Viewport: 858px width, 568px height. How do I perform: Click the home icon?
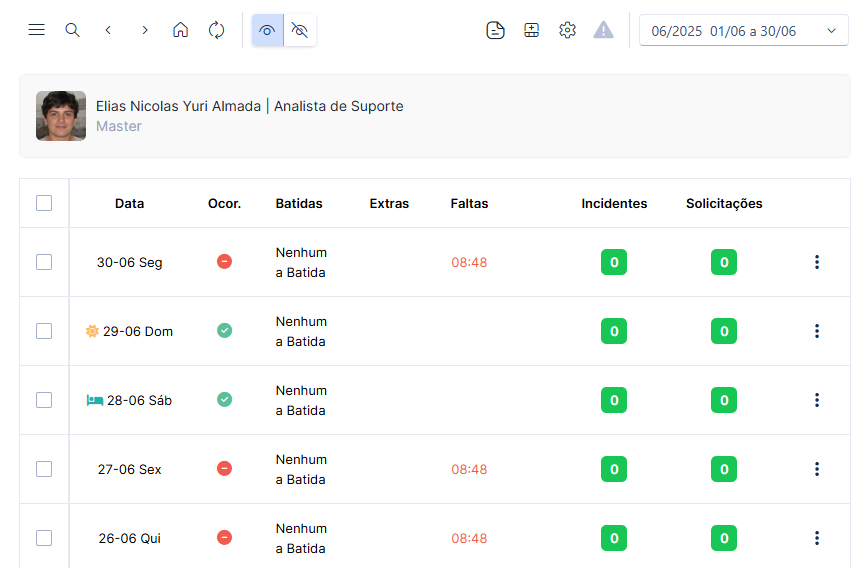181,30
